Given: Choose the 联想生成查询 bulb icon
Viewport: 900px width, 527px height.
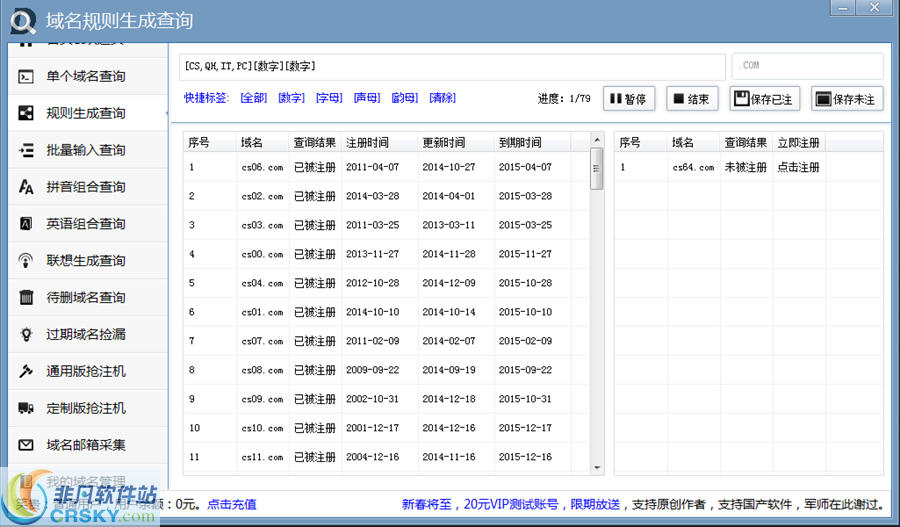Looking at the screenshot, I should (x=27, y=261).
